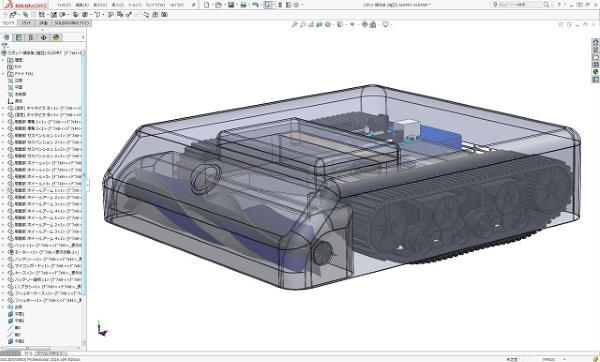Open the Undo history dropdown arrow
Viewport: 600px width, 362px height.
[260, 5]
